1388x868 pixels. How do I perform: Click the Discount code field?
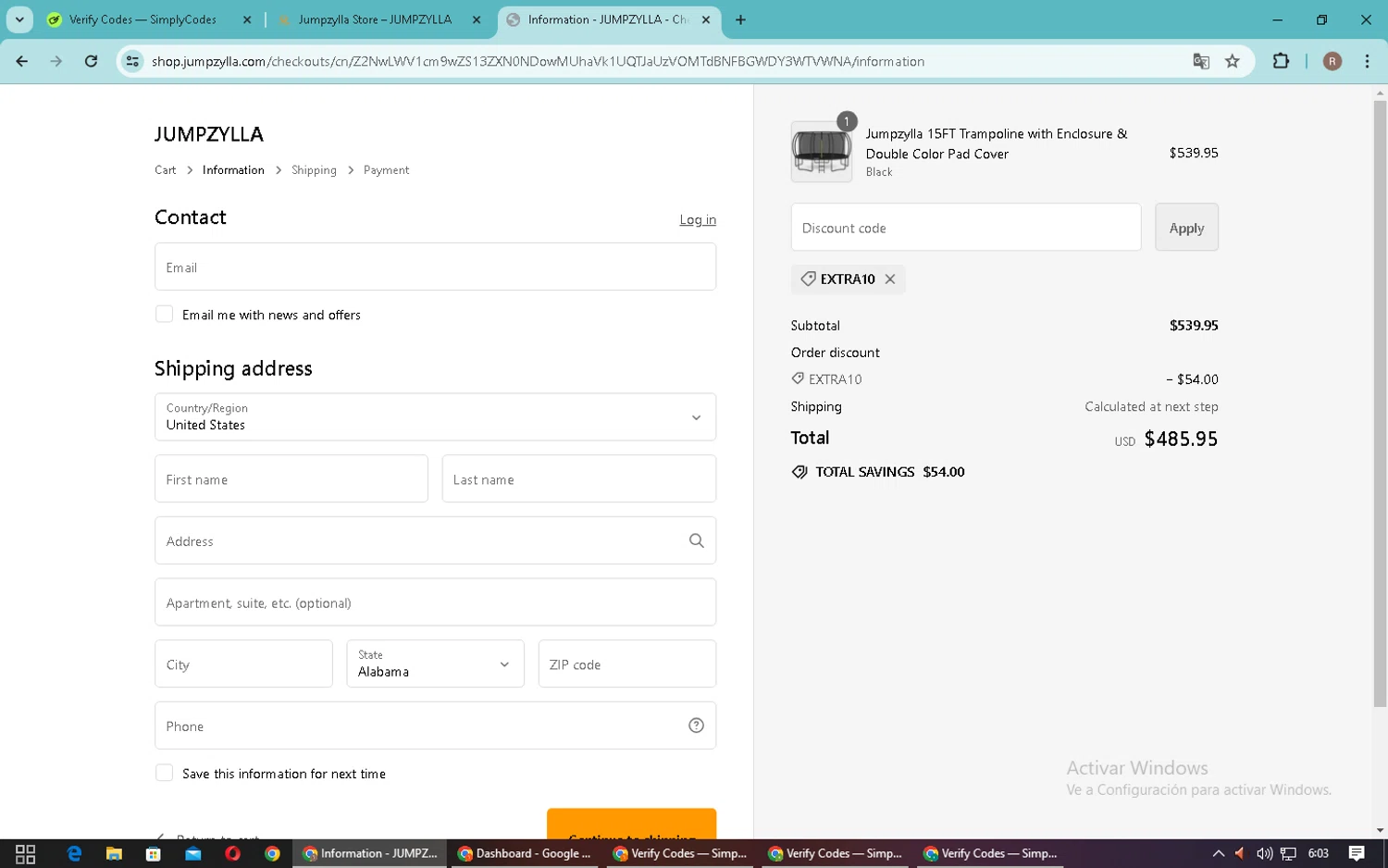(x=966, y=227)
